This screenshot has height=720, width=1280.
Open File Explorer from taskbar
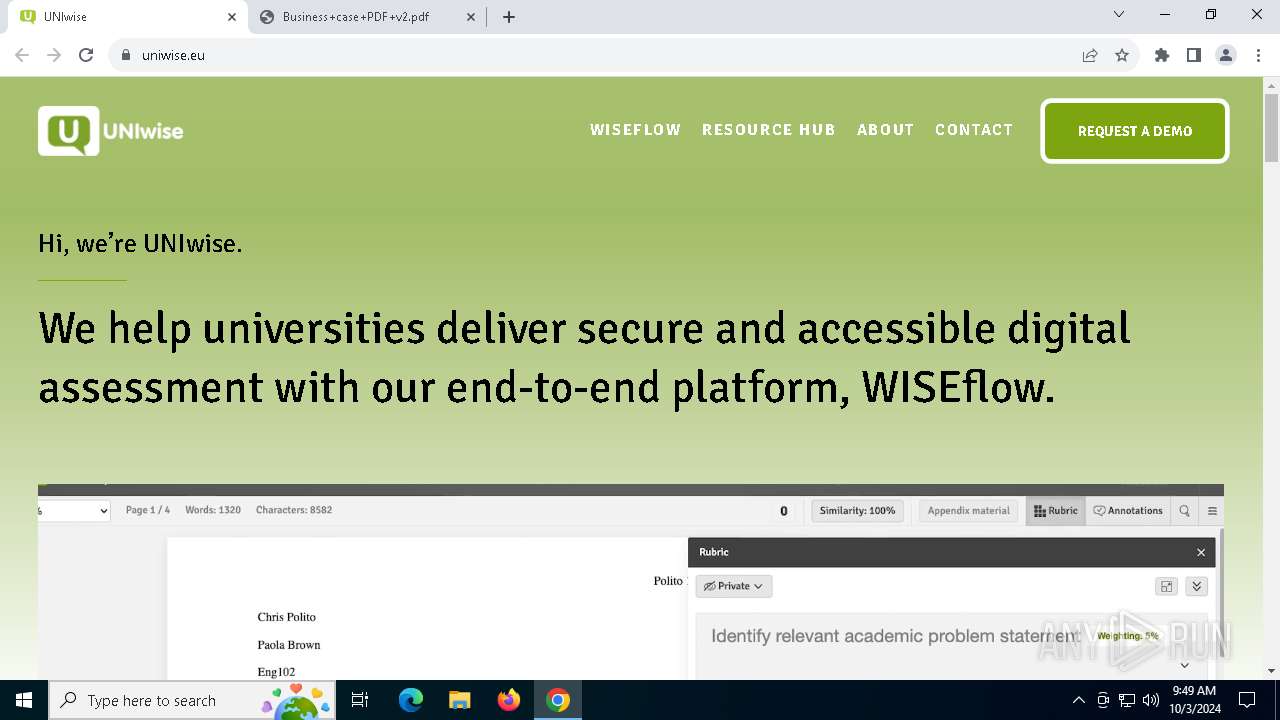pyautogui.click(x=460, y=700)
